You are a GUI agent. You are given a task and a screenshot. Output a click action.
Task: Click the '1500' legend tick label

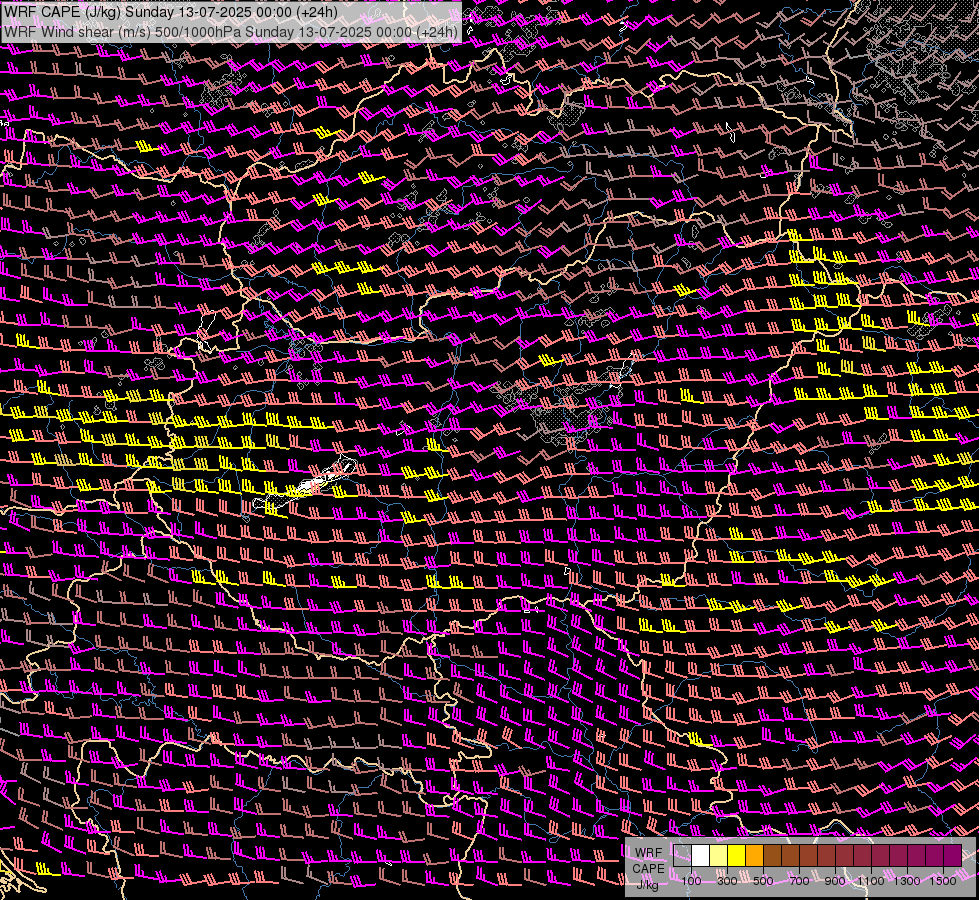(x=943, y=881)
